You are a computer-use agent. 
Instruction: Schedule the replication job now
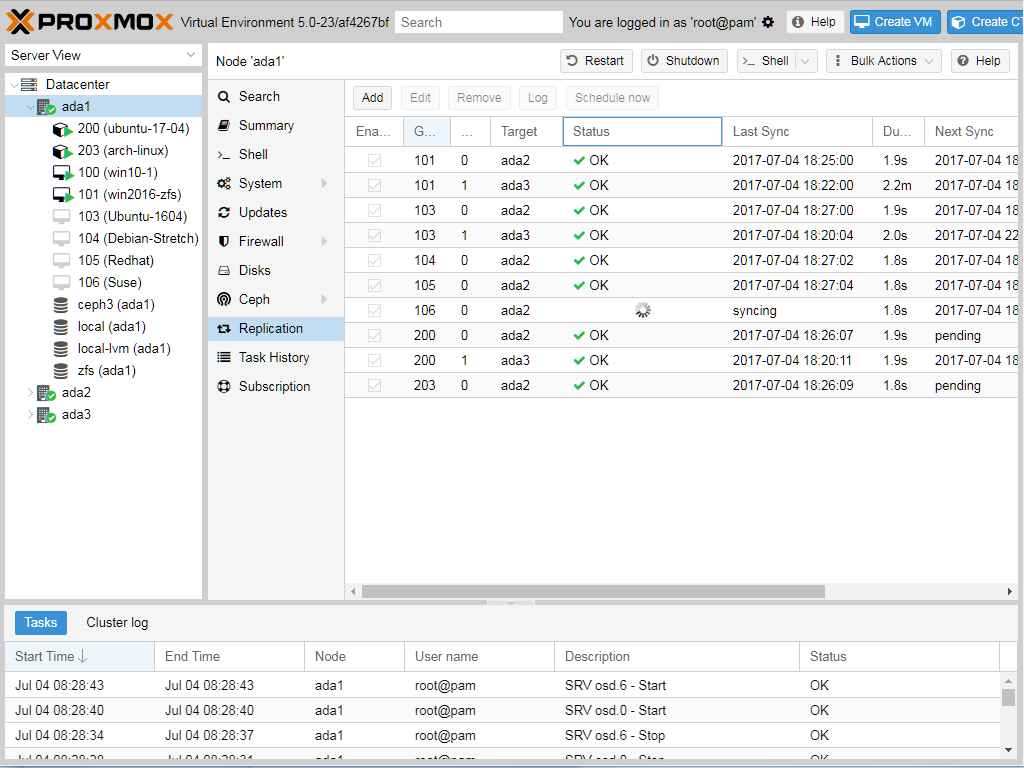(x=611, y=97)
